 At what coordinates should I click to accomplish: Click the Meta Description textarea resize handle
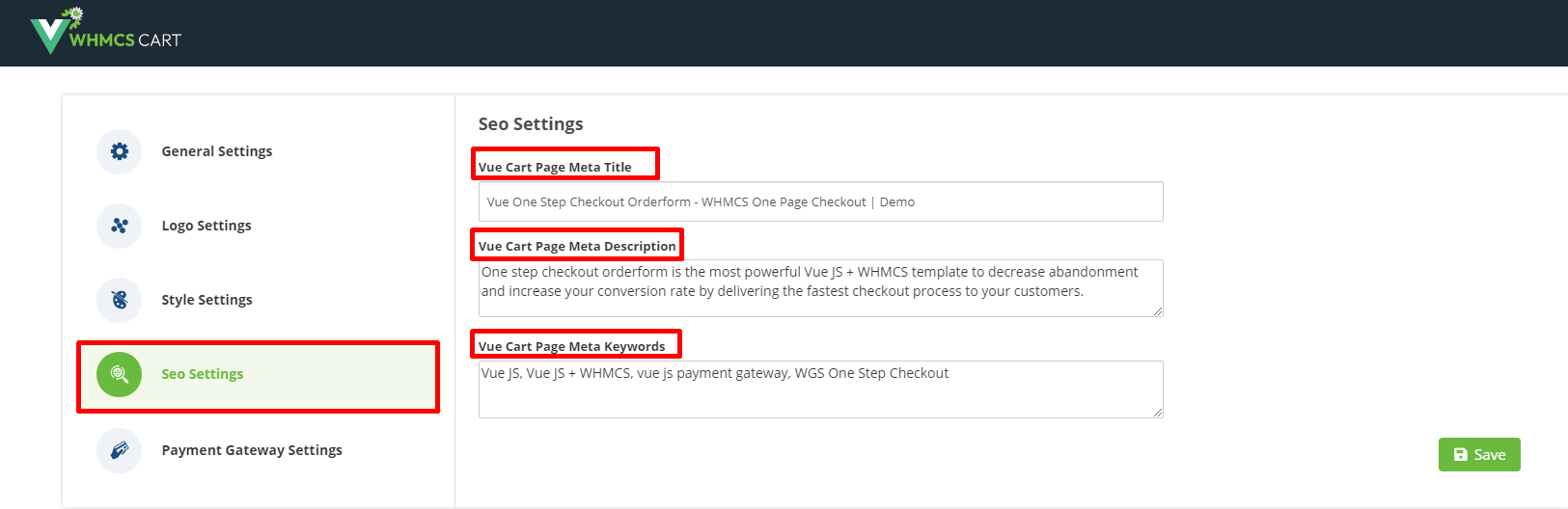tap(1157, 310)
